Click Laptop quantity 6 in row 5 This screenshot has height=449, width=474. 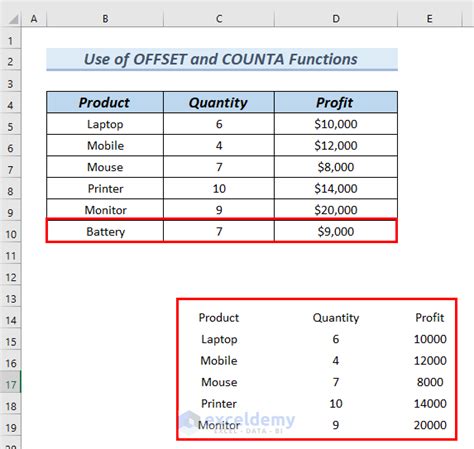pyautogui.click(x=219, y=124)
